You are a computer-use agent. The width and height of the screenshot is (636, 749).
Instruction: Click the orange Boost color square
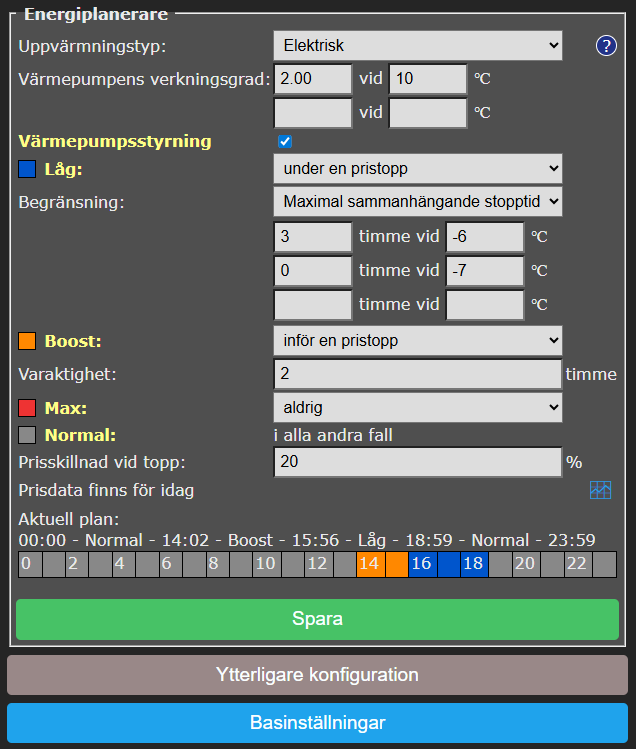[x=27, y=341]
